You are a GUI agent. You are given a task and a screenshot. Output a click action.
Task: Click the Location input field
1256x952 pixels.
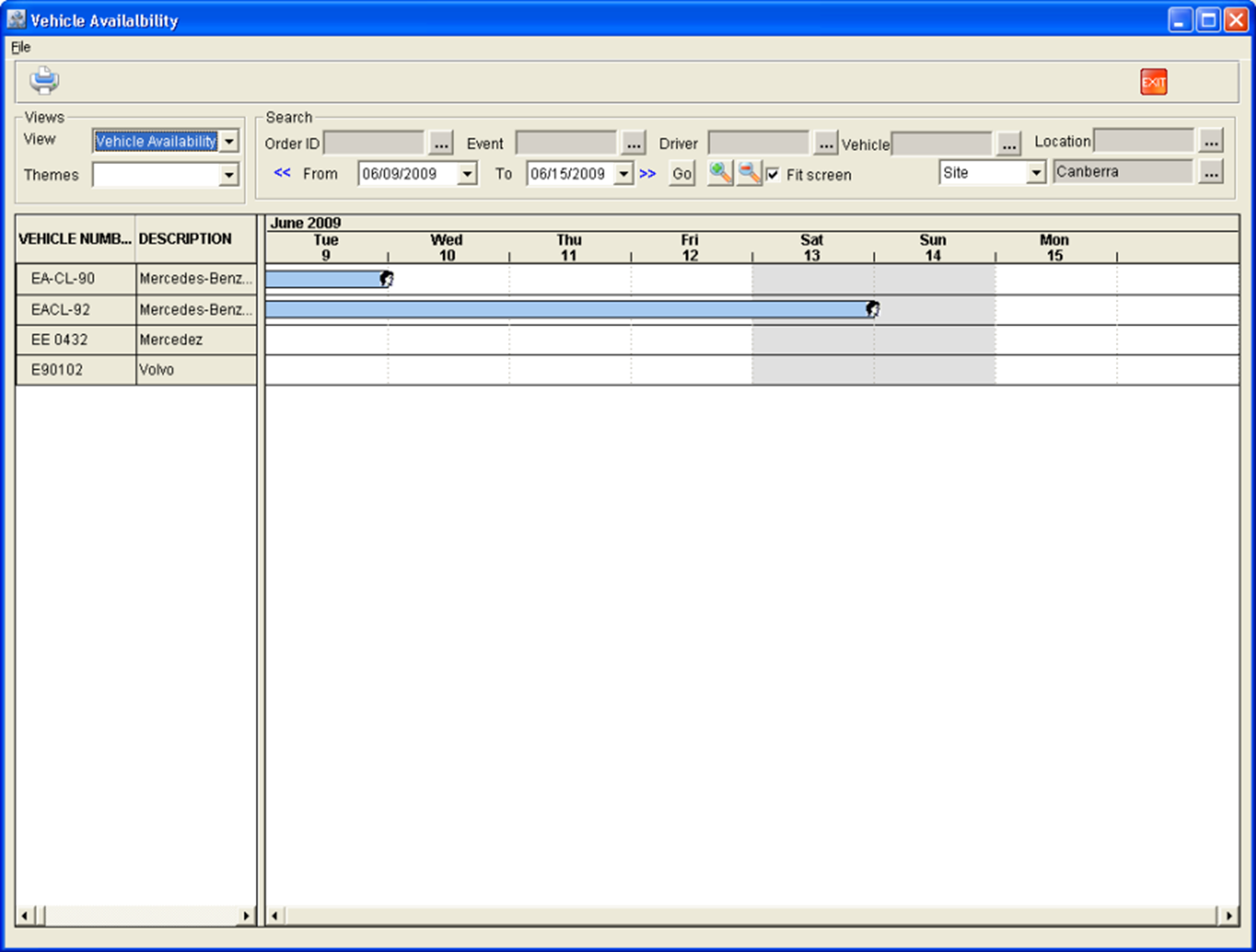(1144, 141)
